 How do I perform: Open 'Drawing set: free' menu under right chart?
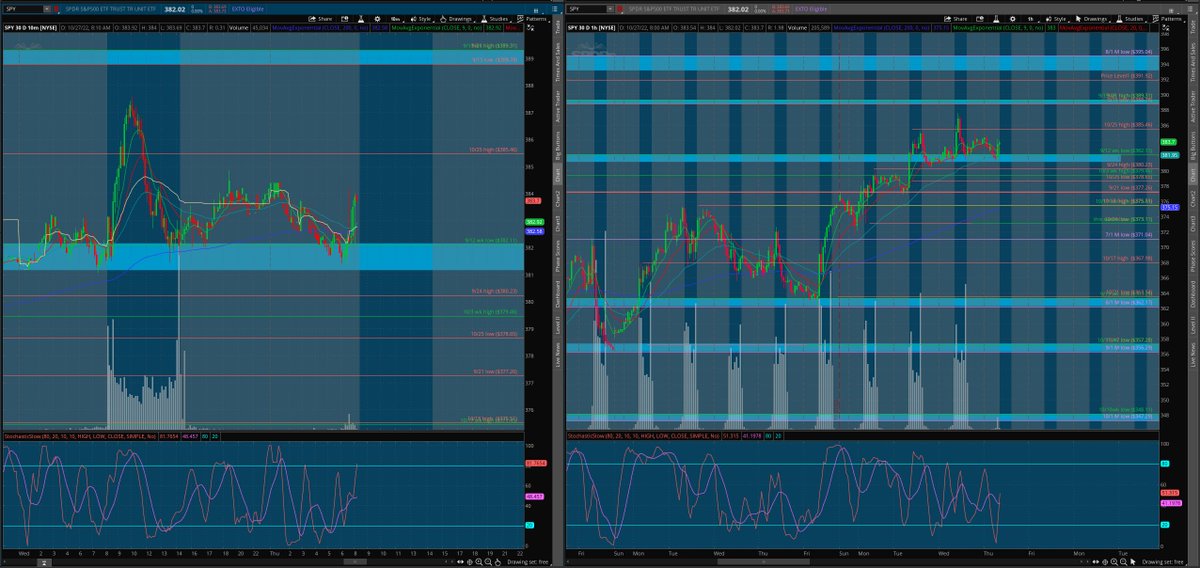(1164, 562)
